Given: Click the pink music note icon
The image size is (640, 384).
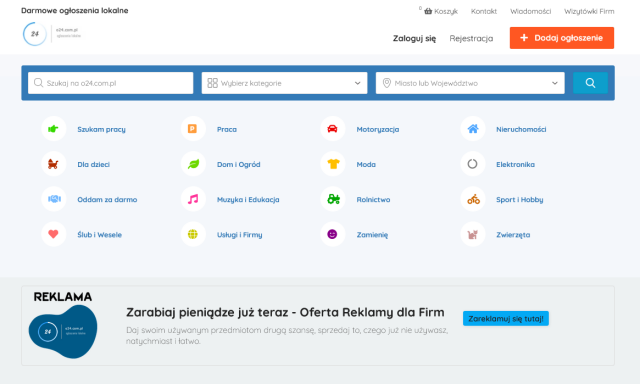Looking at the screenshot, I should point(193,199).
